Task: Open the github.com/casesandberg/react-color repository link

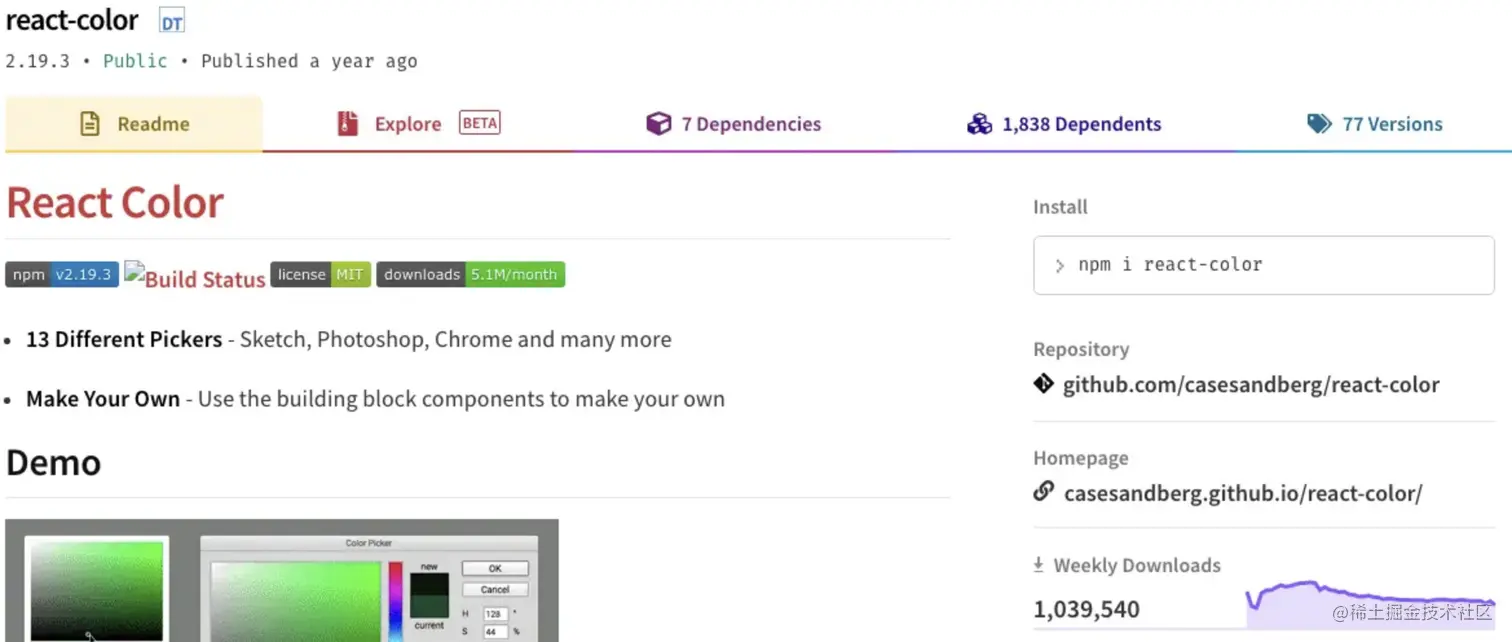Action: [x=1251, y=385]
